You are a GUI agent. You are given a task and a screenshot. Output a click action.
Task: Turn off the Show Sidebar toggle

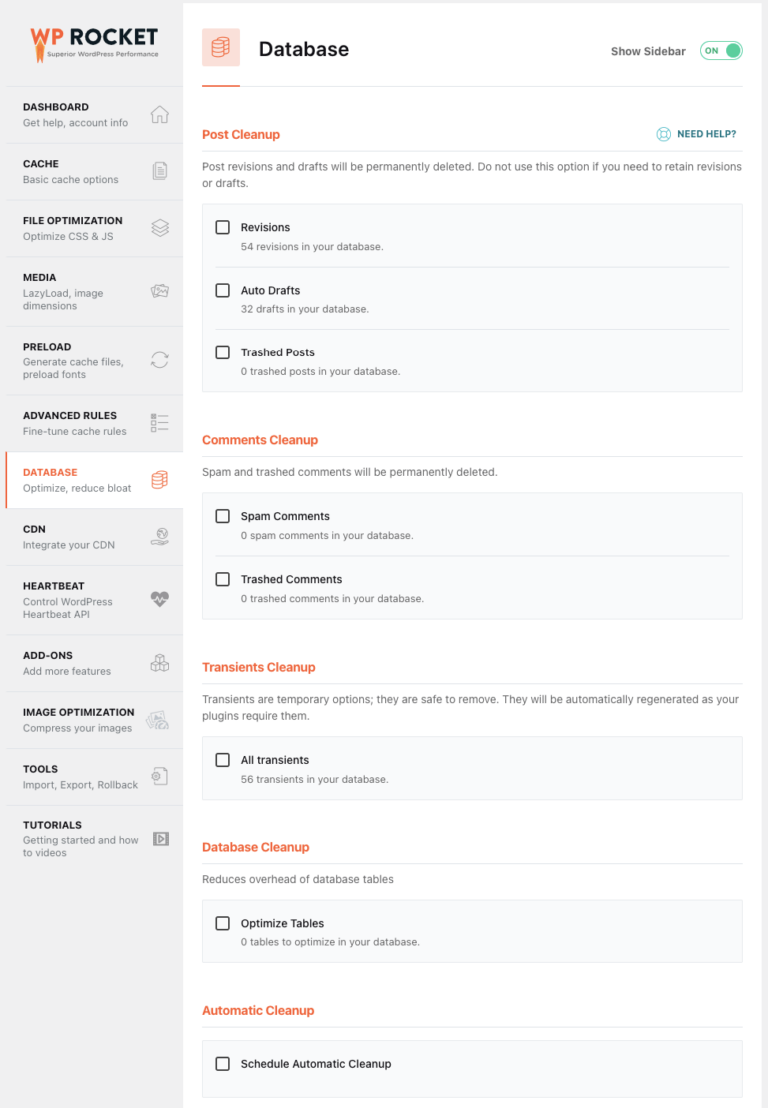(721, 50)
